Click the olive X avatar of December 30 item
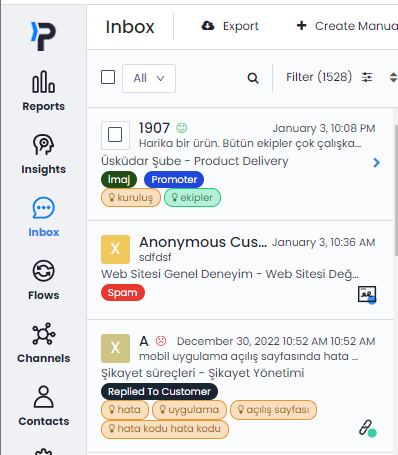 coord(115,348)
